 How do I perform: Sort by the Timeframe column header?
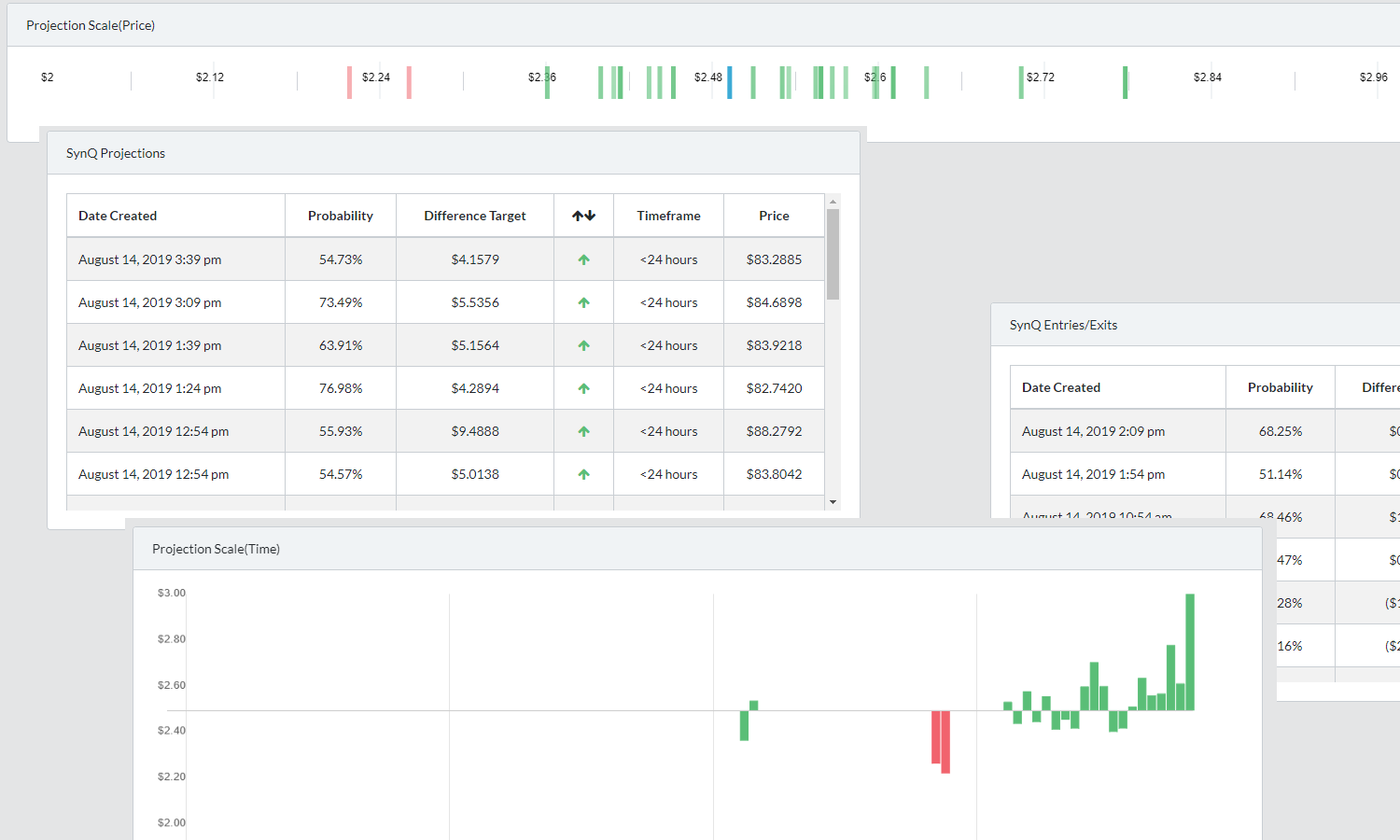coord(668,216)
